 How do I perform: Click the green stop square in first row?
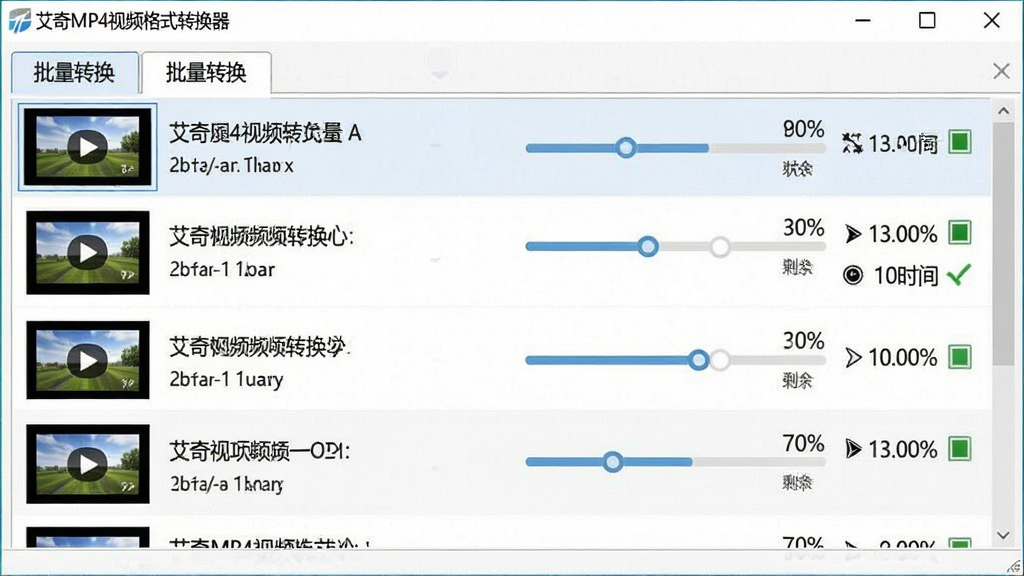point(959,142)
